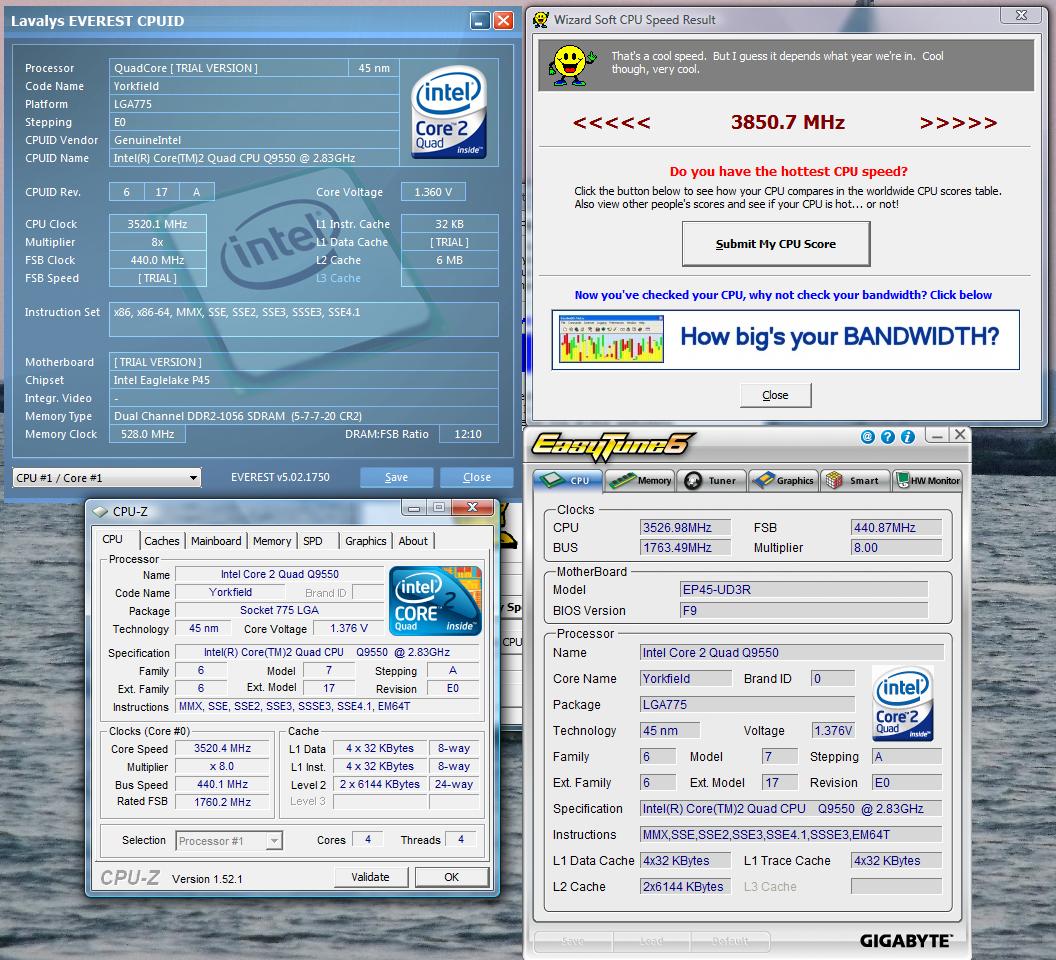The image size is (1056, 960).
Task: Click the Validate button in CPU-Z
Action: (x=370, y=877)
